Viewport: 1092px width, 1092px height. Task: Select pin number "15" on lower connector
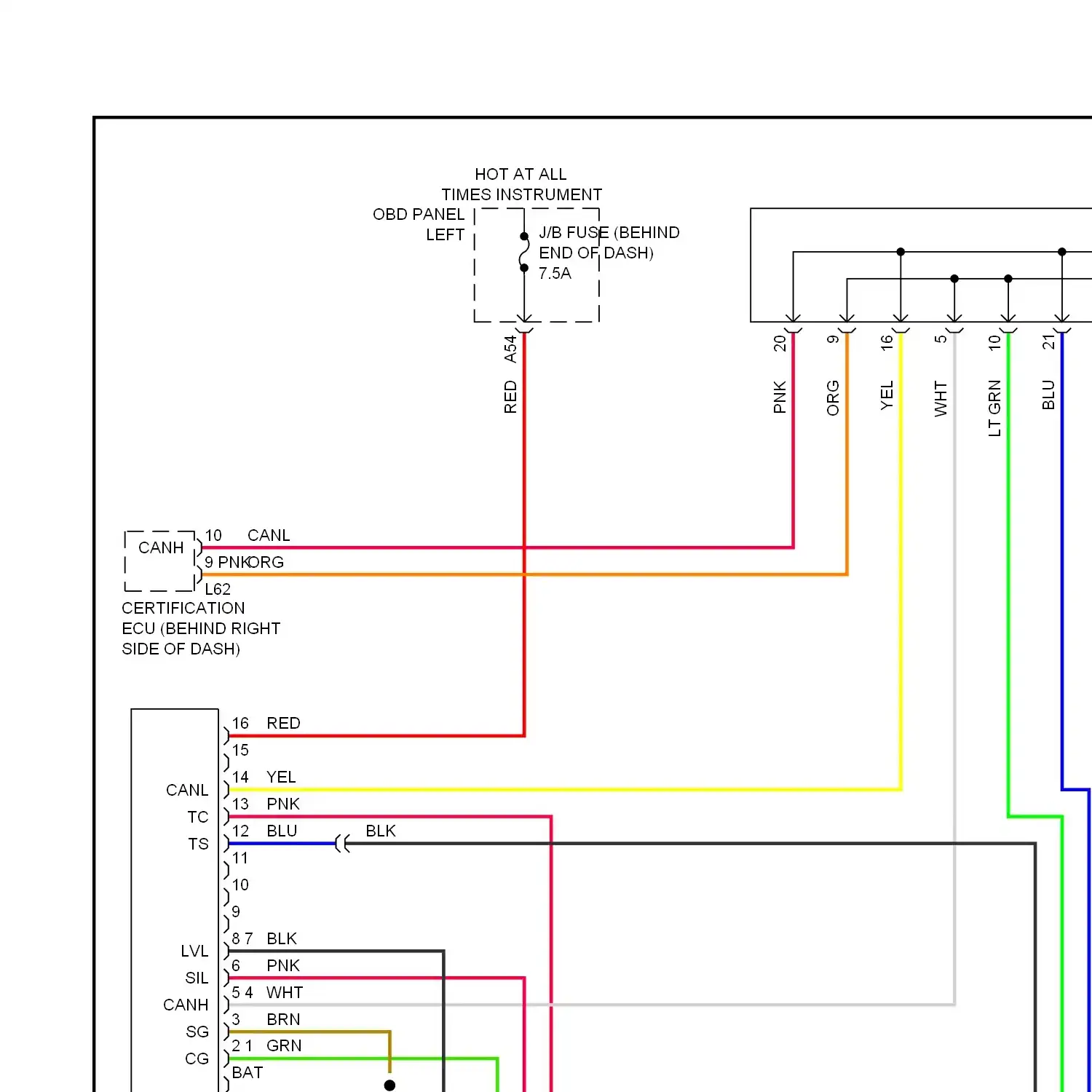(240, 750)
